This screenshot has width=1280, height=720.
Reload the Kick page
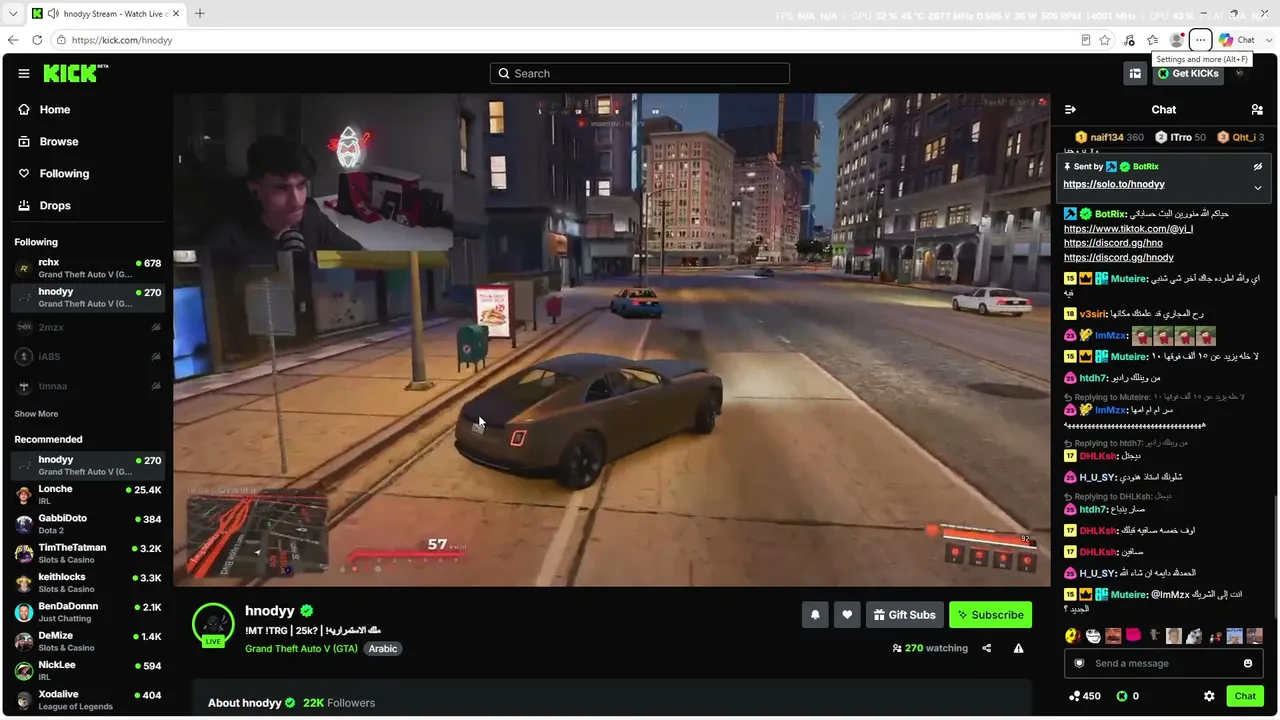tap(37, 40)
